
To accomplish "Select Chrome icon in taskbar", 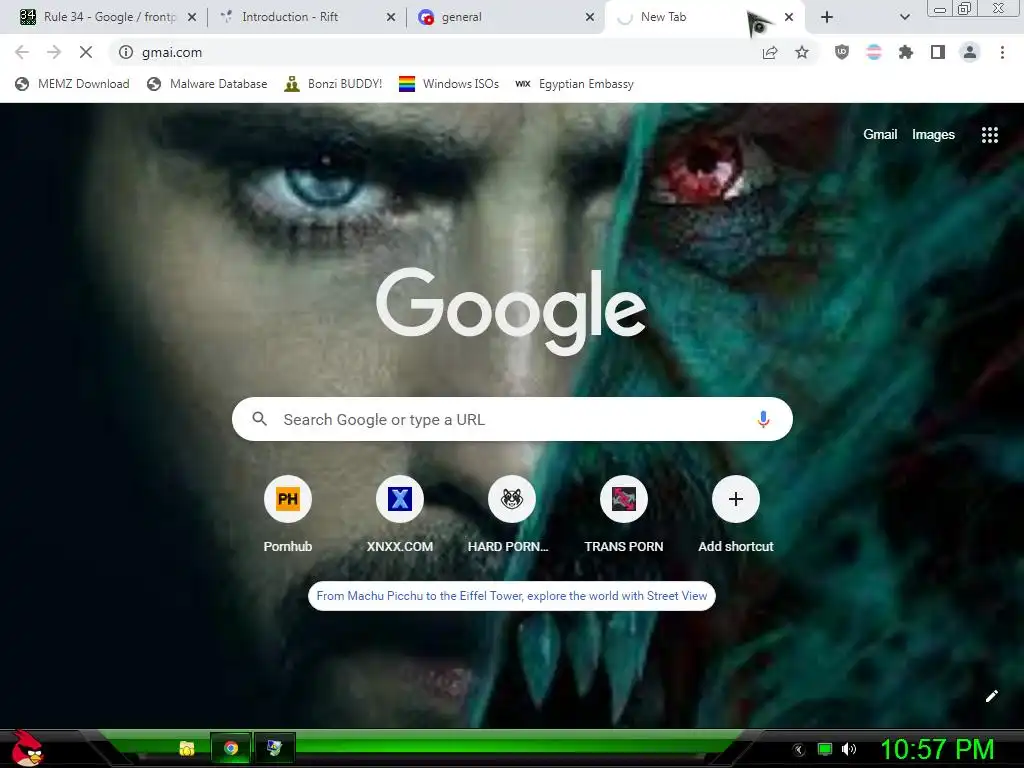I will 231,748.
